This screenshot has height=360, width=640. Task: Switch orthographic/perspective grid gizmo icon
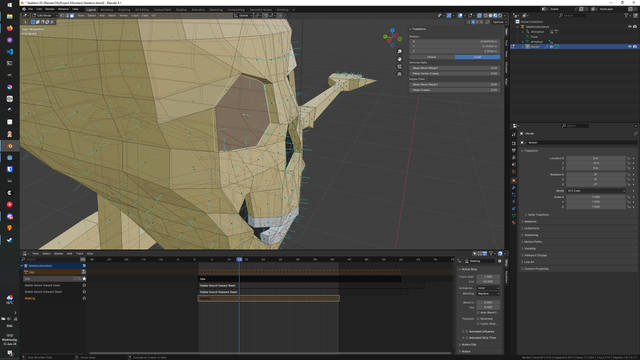point(399,74)
